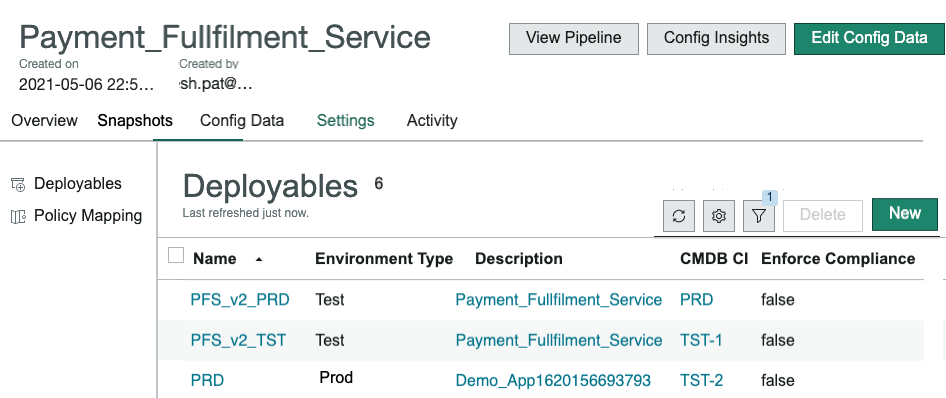Click Prod environment type cell
Image resolution: width=946 pixels, height=398 pixels.
click(x=336, y=378)
